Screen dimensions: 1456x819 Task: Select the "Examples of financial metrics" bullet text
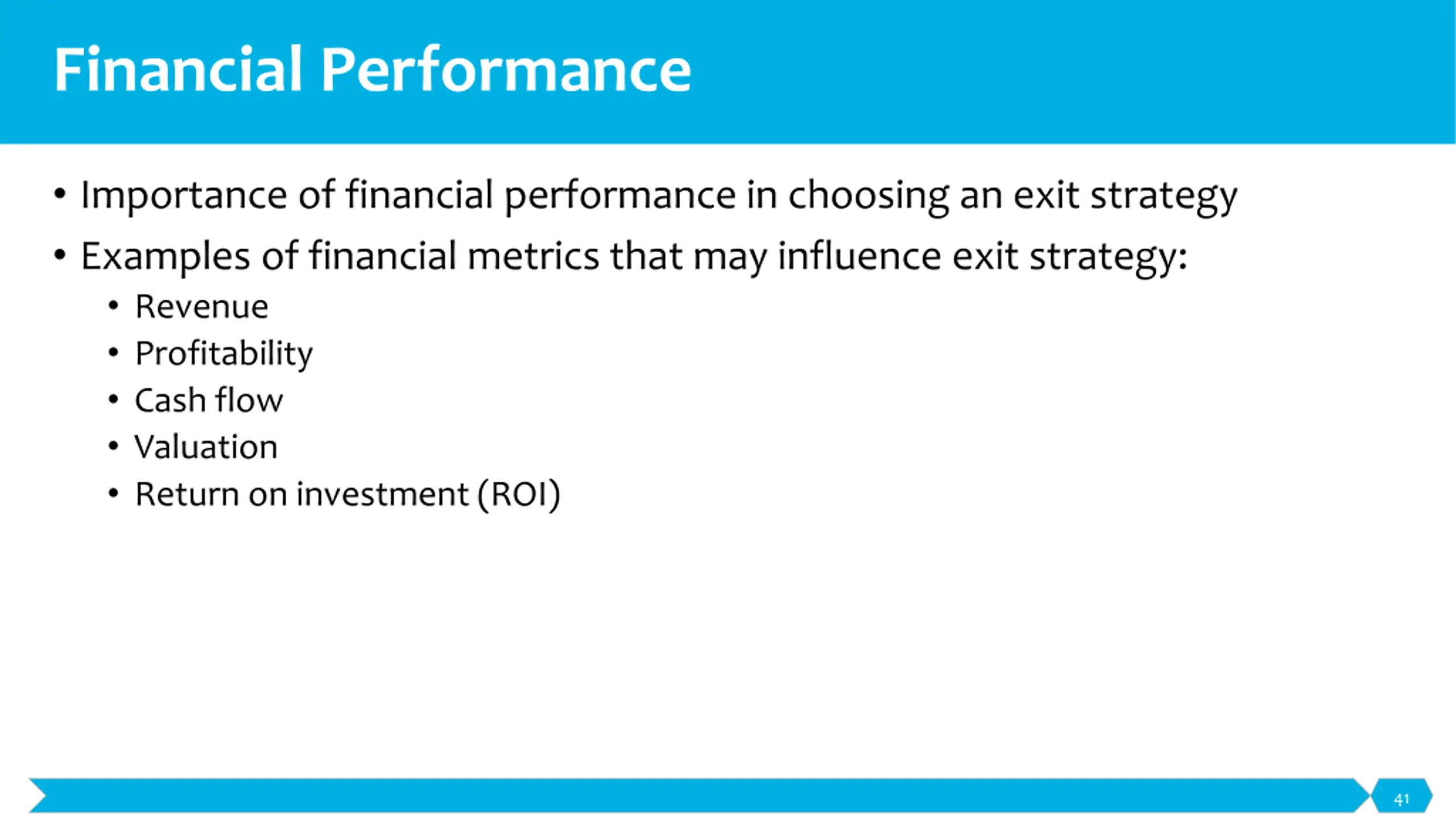[x=634, y=257]
